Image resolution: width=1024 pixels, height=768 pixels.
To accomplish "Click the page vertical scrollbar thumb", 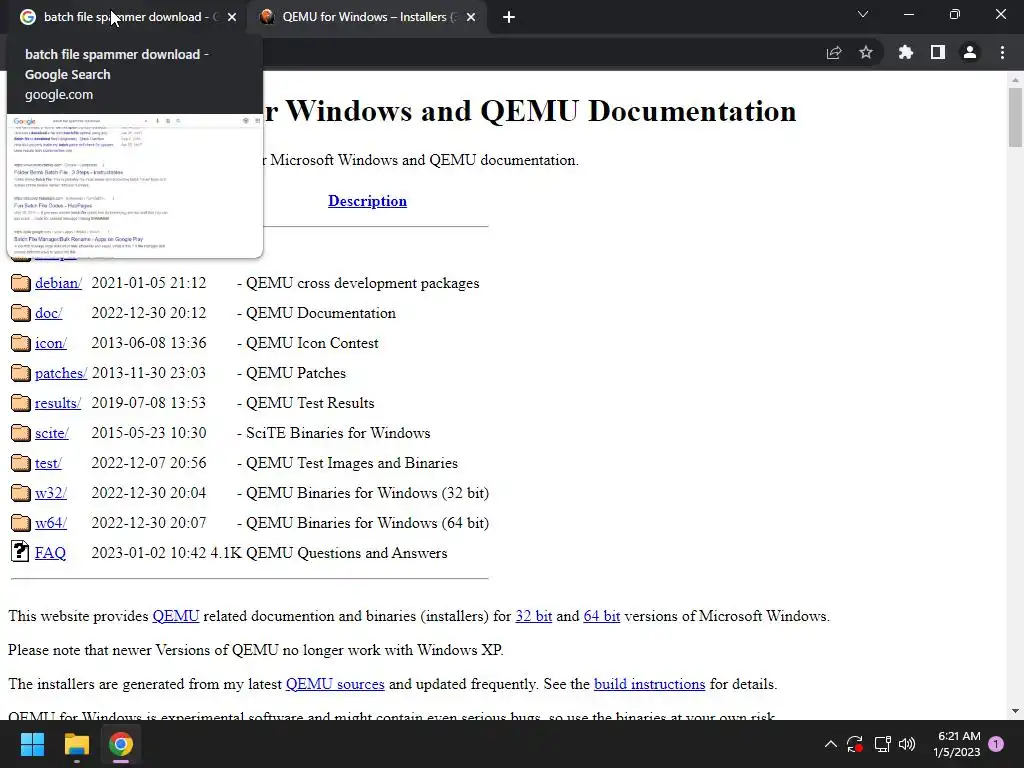I will (1015, 118).
